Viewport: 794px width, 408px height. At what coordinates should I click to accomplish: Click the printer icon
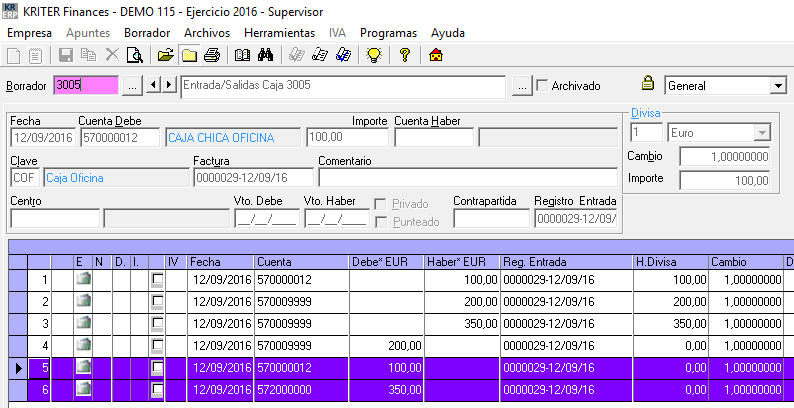tap(212, 55)
